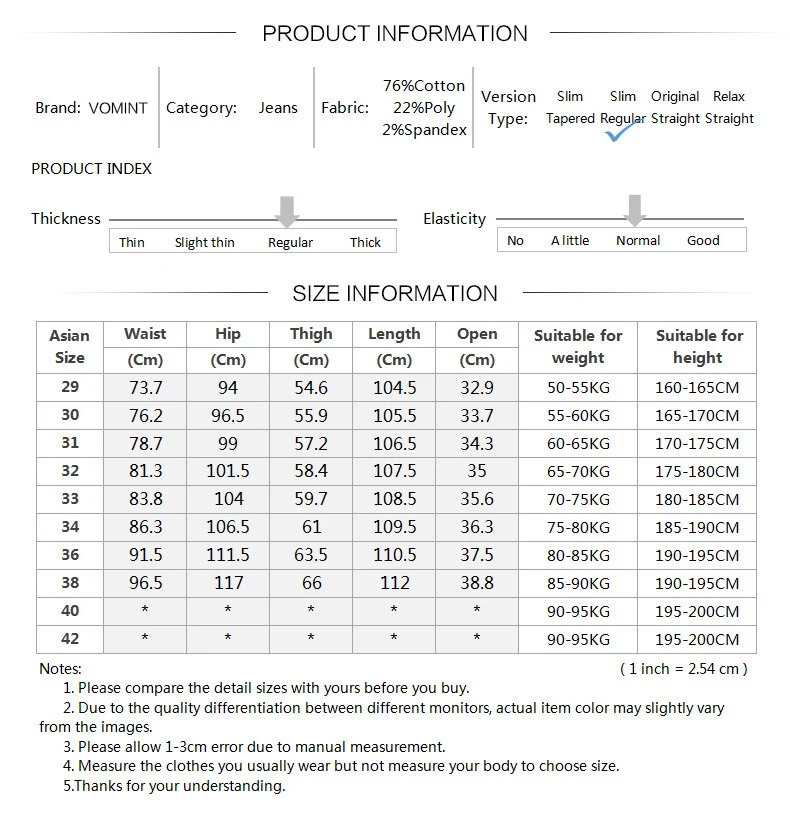Image resolution: width=790 pixels, height=814 pixels.
Task: Select the Slim Tapered version type
Action: [x=570, y=107]
